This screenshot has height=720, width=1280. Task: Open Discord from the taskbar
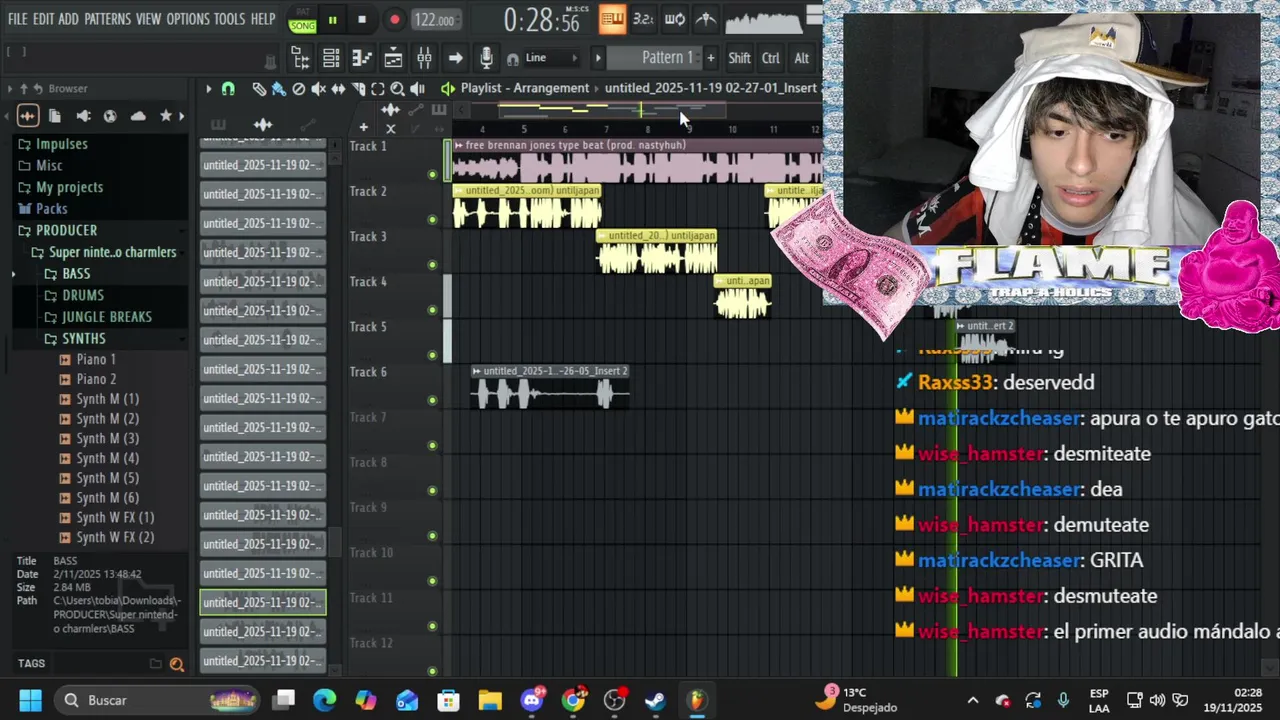tap(532, 700)
